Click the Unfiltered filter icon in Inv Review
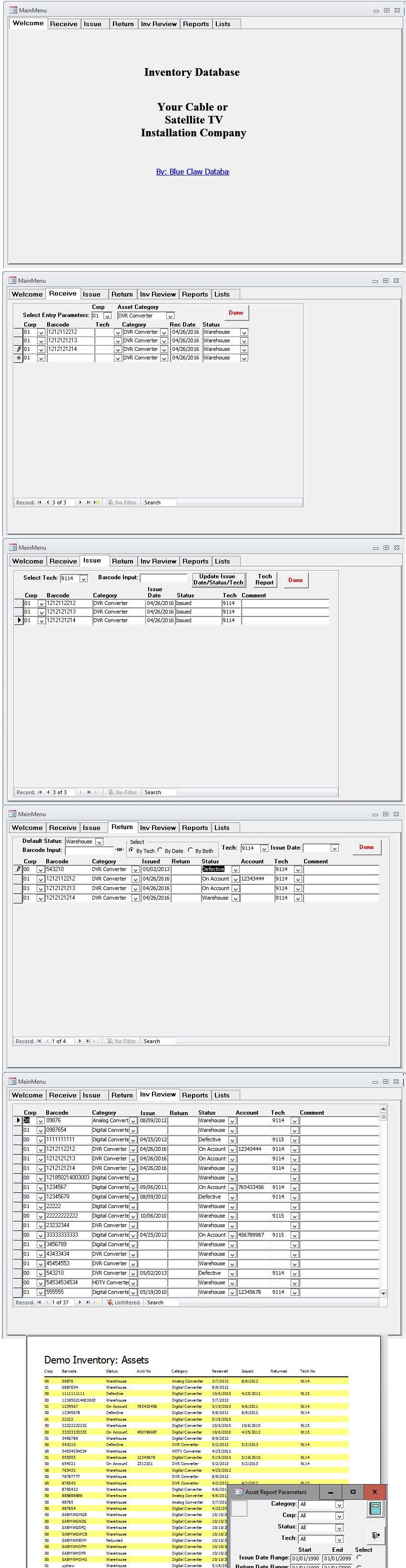406x1568 pixels. [110, 1302]
